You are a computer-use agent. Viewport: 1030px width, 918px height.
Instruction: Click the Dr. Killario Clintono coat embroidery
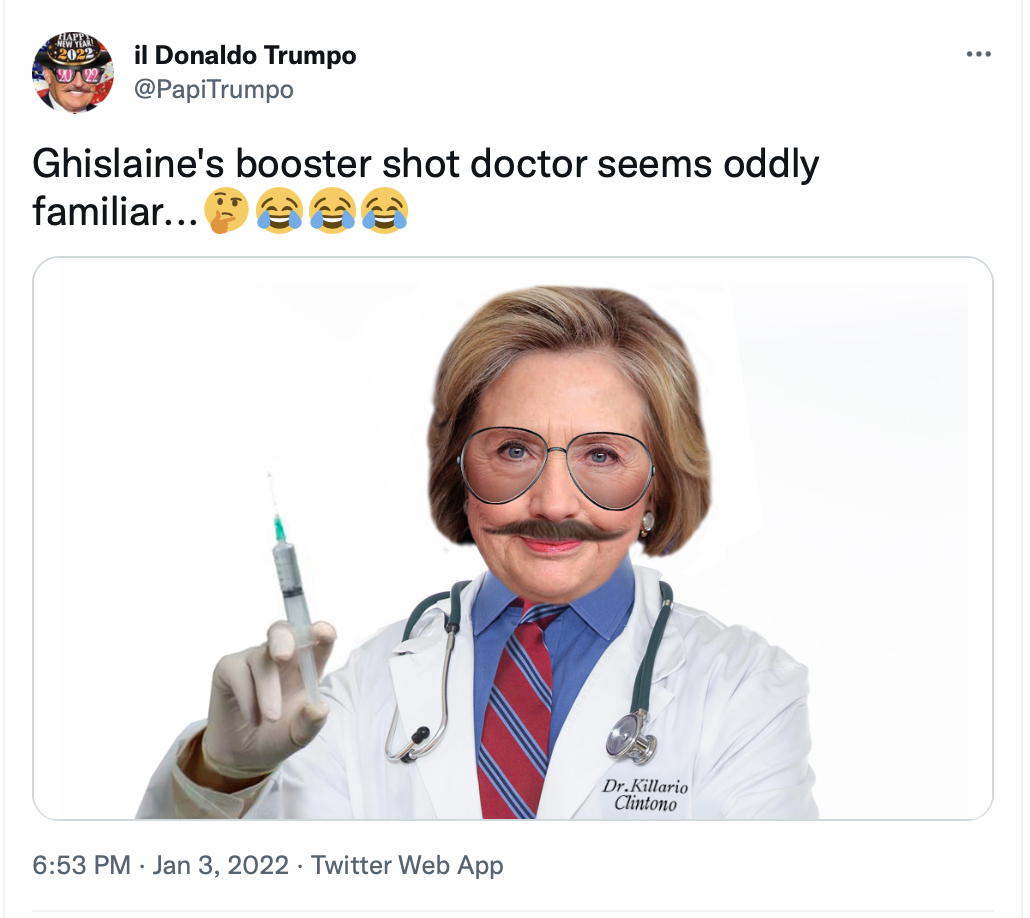click(645, 794)
